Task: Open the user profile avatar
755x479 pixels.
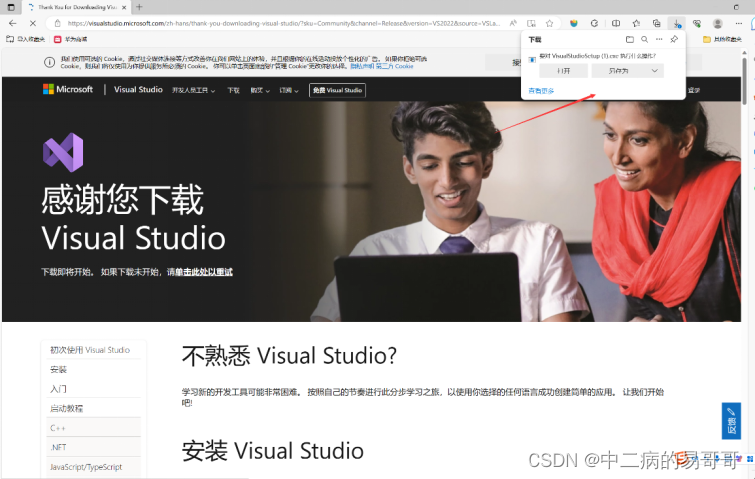Action: click(x=717, y=23)
